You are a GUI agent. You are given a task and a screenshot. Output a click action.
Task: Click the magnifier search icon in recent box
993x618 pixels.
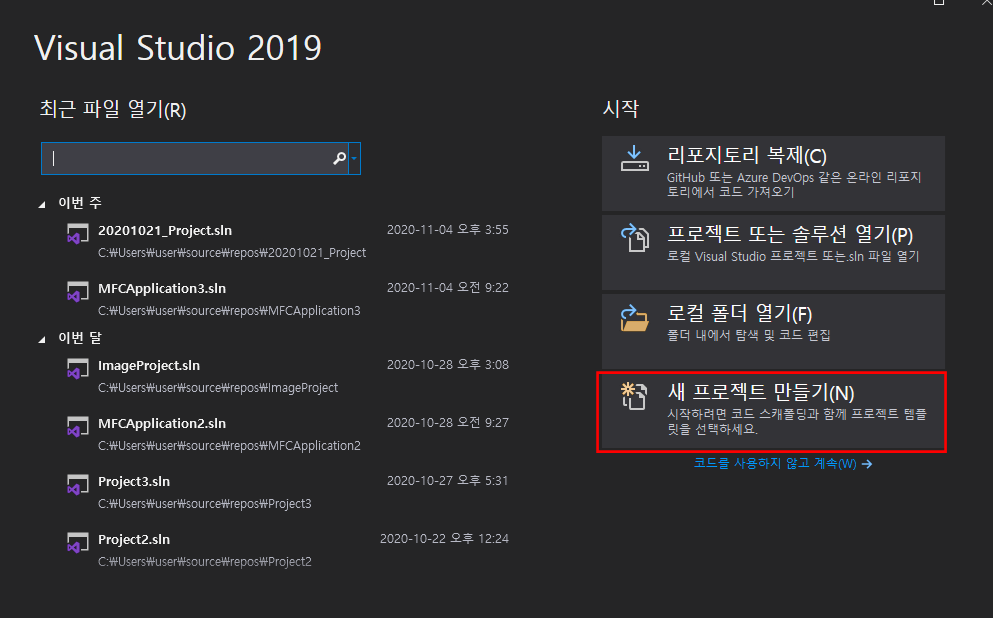pos(339,158)
